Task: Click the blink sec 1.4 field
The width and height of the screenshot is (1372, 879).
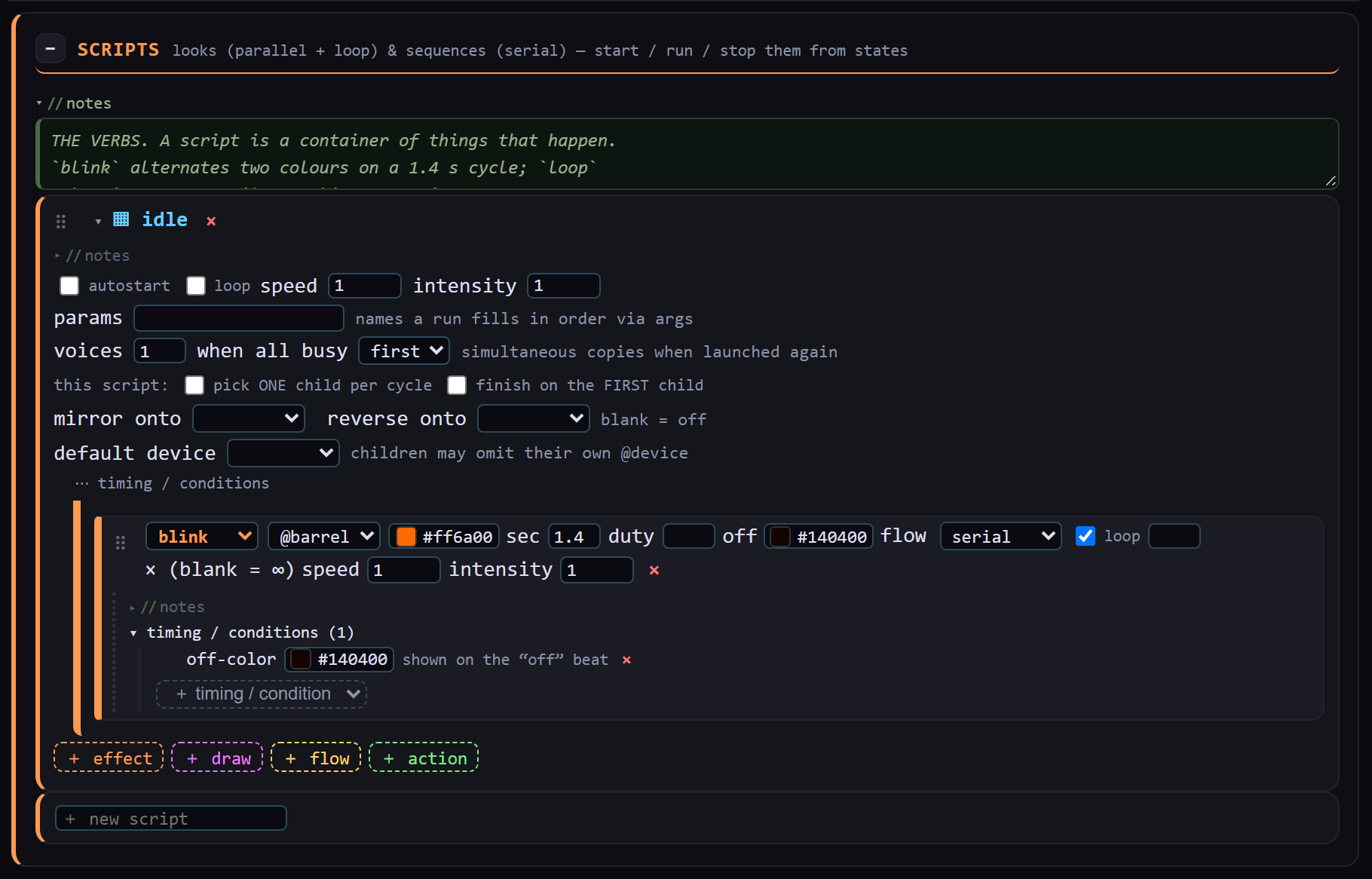Action: pyautogui.click(x=574, y=536)
